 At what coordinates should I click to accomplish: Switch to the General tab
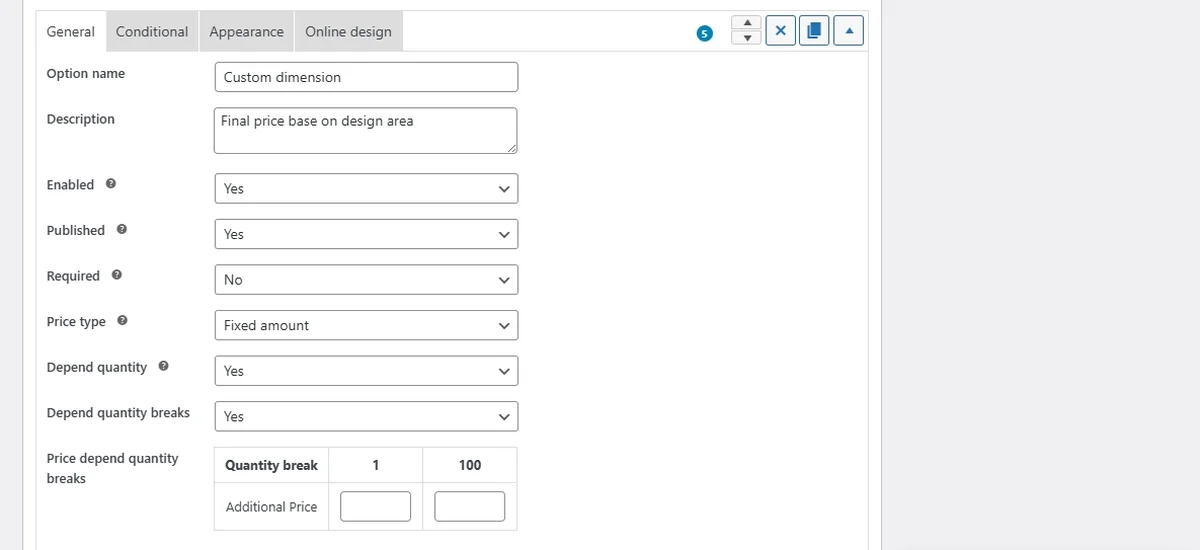coord(71,31)
